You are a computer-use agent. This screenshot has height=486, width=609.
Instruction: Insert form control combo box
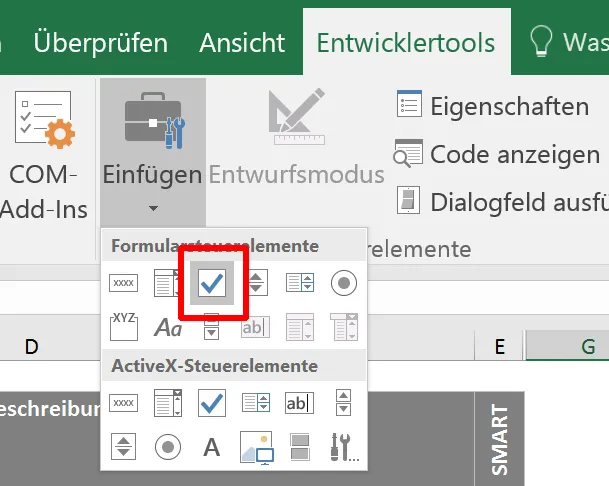pyautogui.click(x=167, y=283)
